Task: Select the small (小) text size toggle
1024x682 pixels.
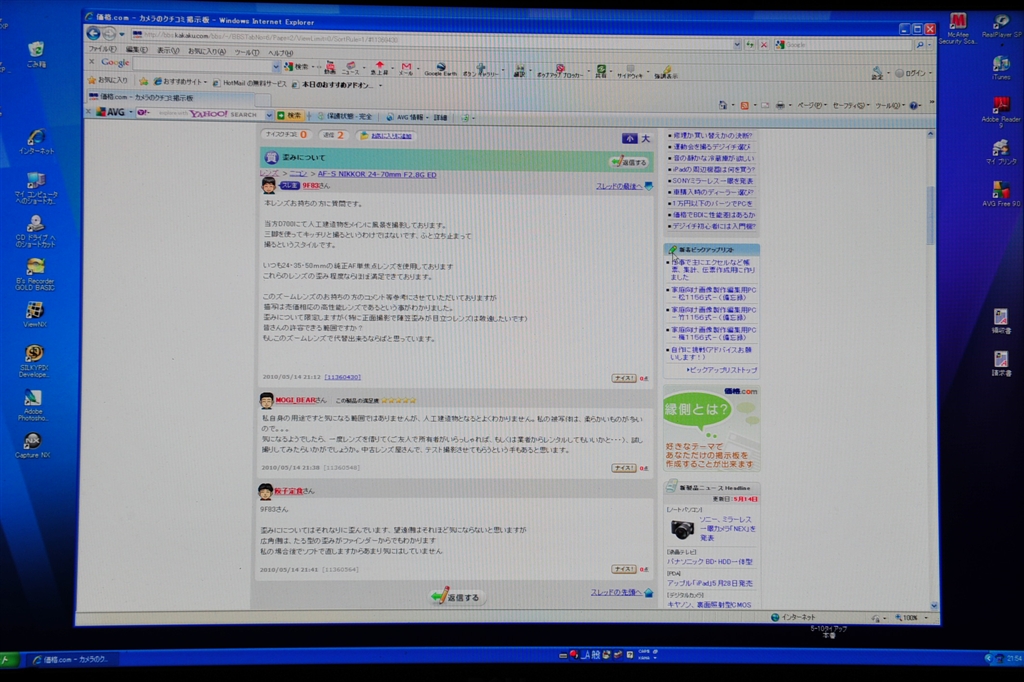Action: coord(629,138)
